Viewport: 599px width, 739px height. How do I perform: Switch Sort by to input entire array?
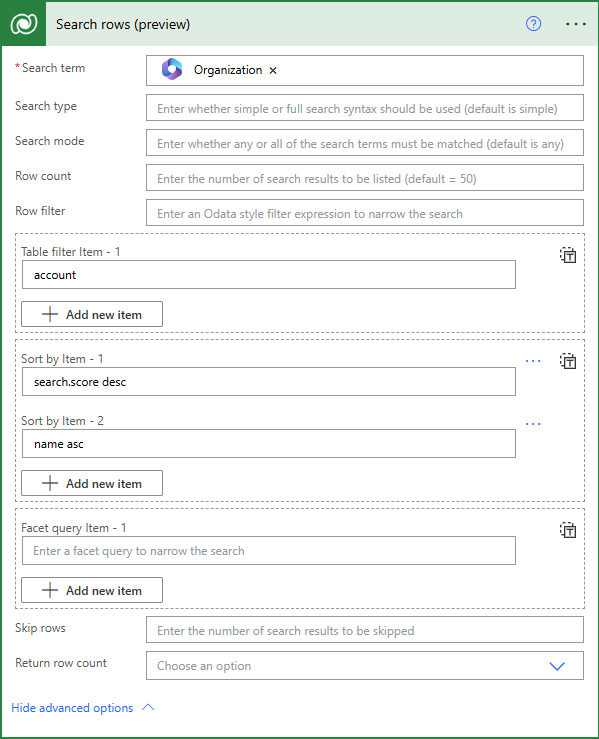pos(568,361)
